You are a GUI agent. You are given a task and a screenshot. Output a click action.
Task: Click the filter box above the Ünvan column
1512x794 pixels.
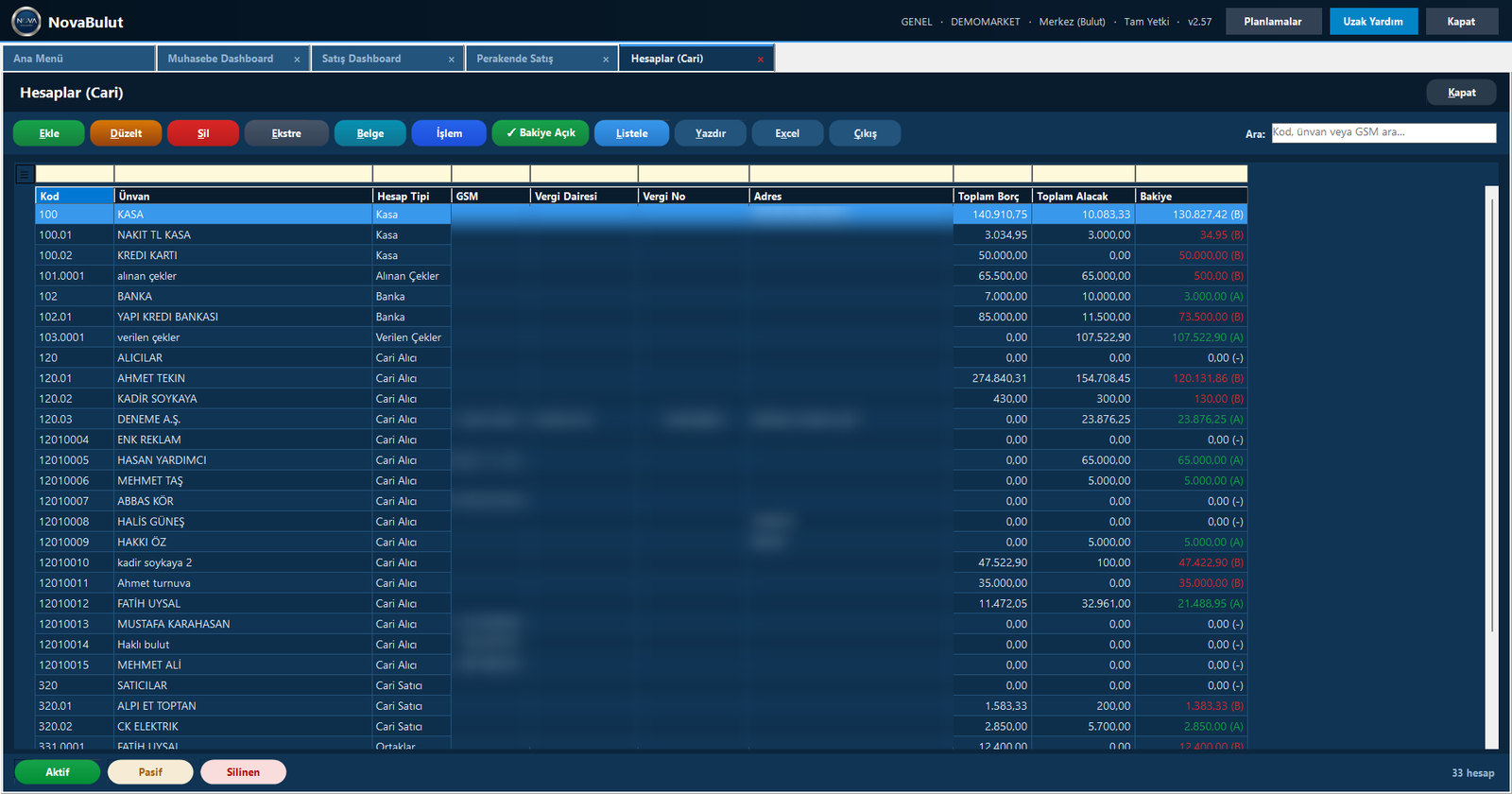point(243,174)
